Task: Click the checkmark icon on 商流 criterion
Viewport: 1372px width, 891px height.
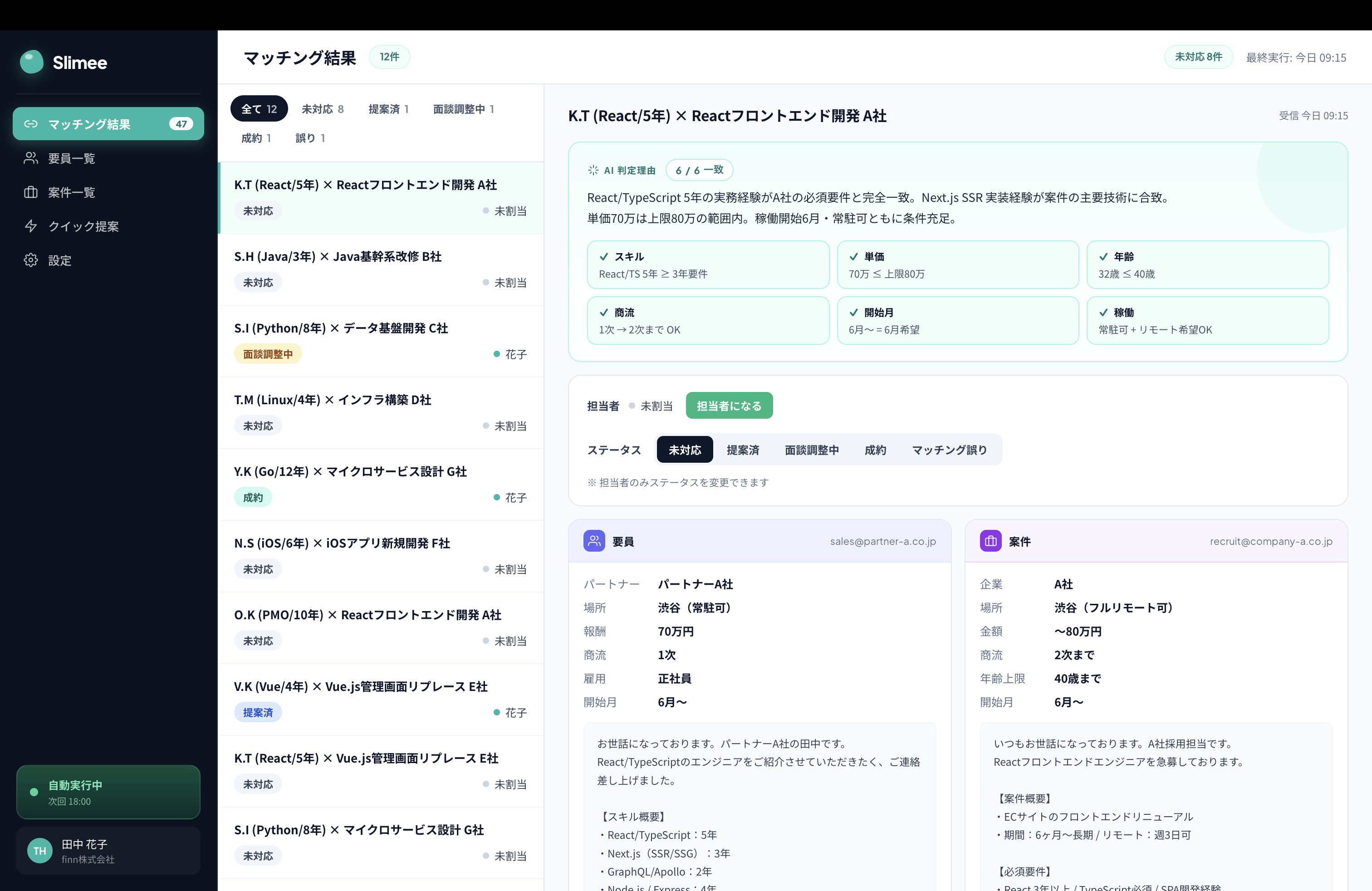Action: point(604,313)
